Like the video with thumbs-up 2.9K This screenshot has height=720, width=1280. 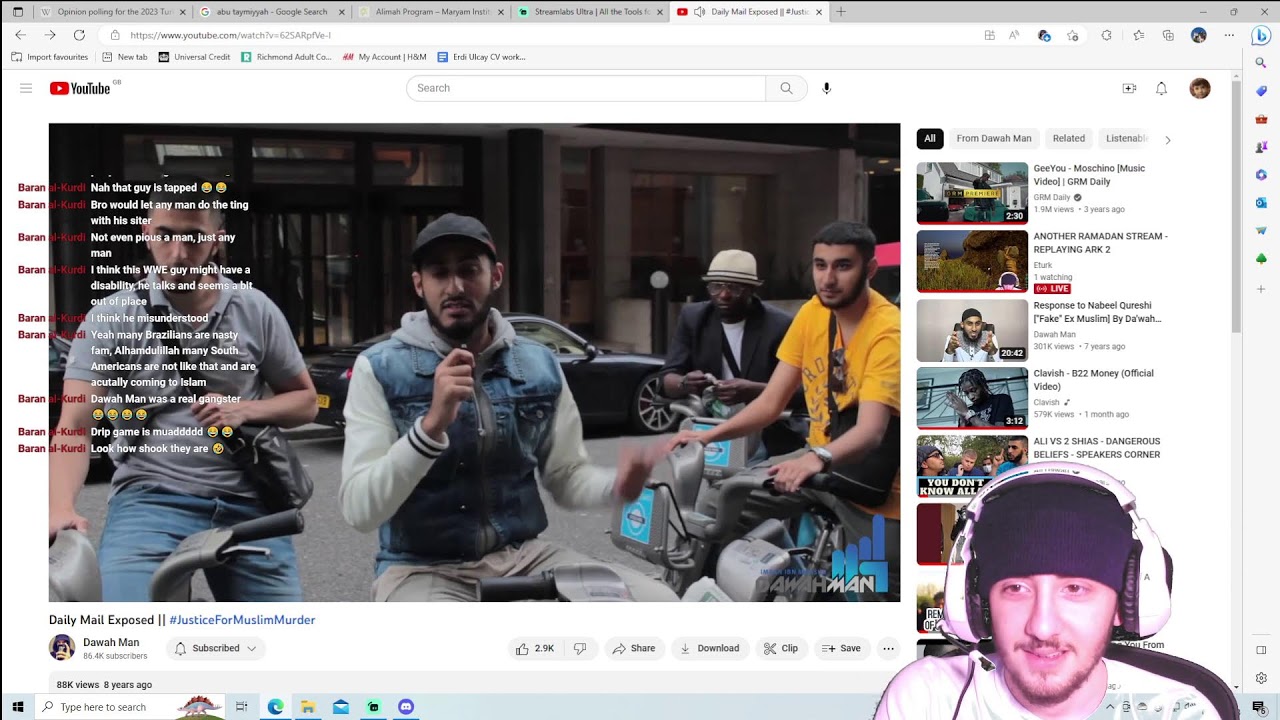point(534,648)
